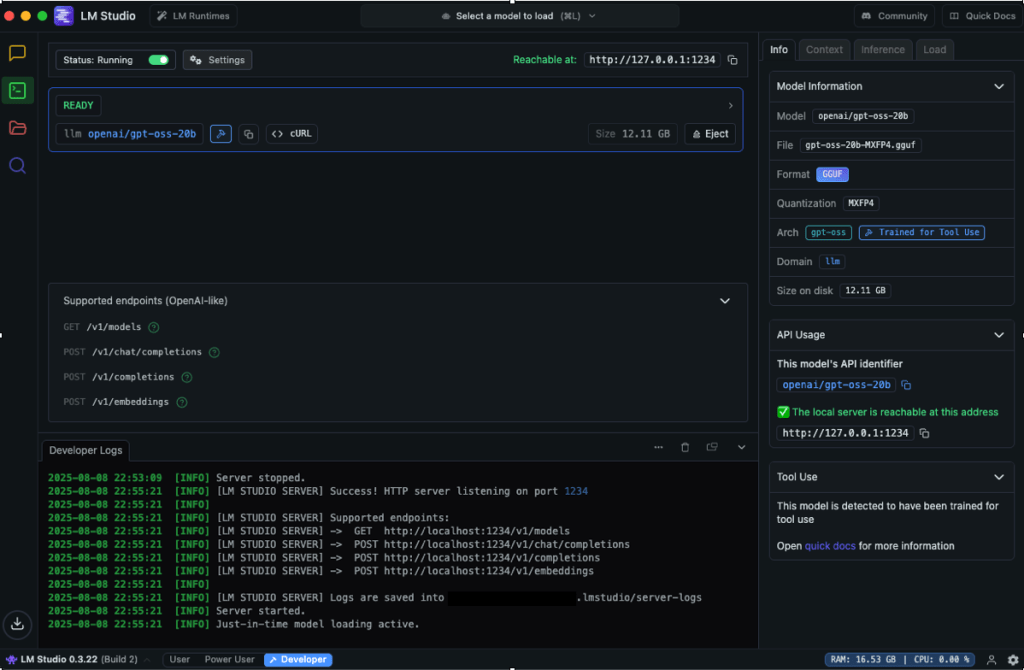The height and width of the screenshot is (670, 1024).
Task: Select the User mode option
Action: (x=180, y=660)
